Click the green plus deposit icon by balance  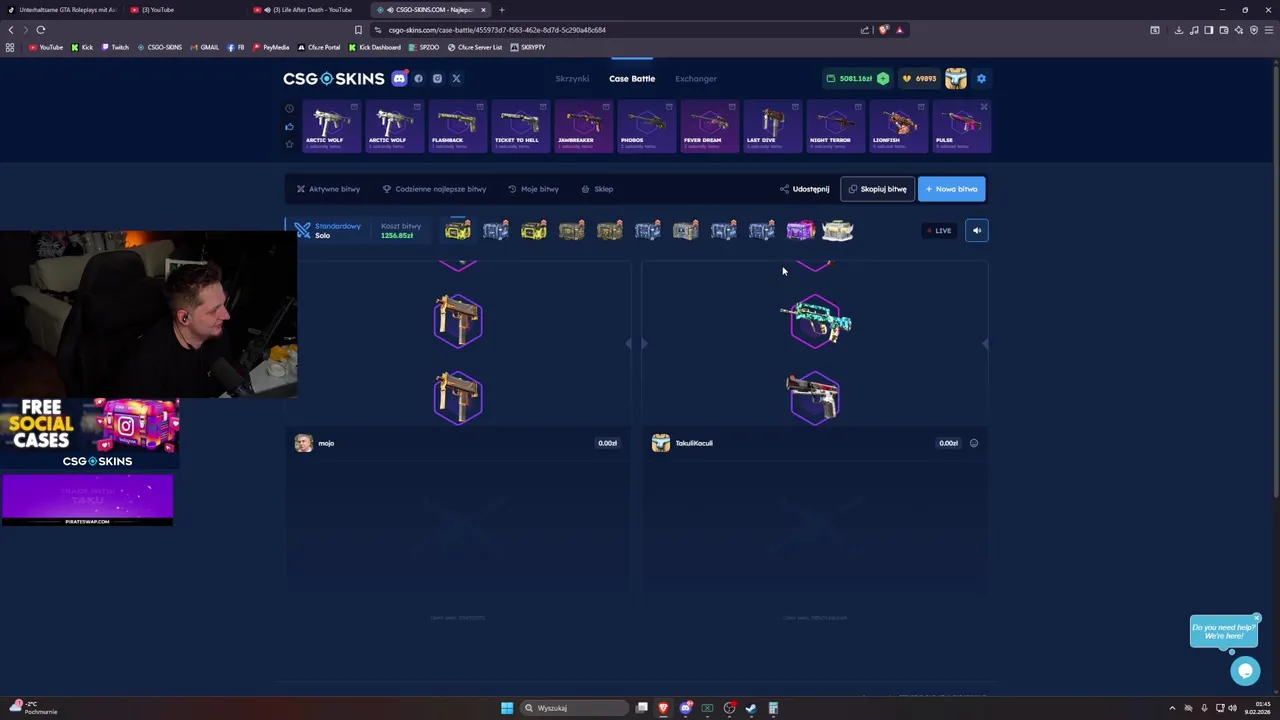point(883,78)
